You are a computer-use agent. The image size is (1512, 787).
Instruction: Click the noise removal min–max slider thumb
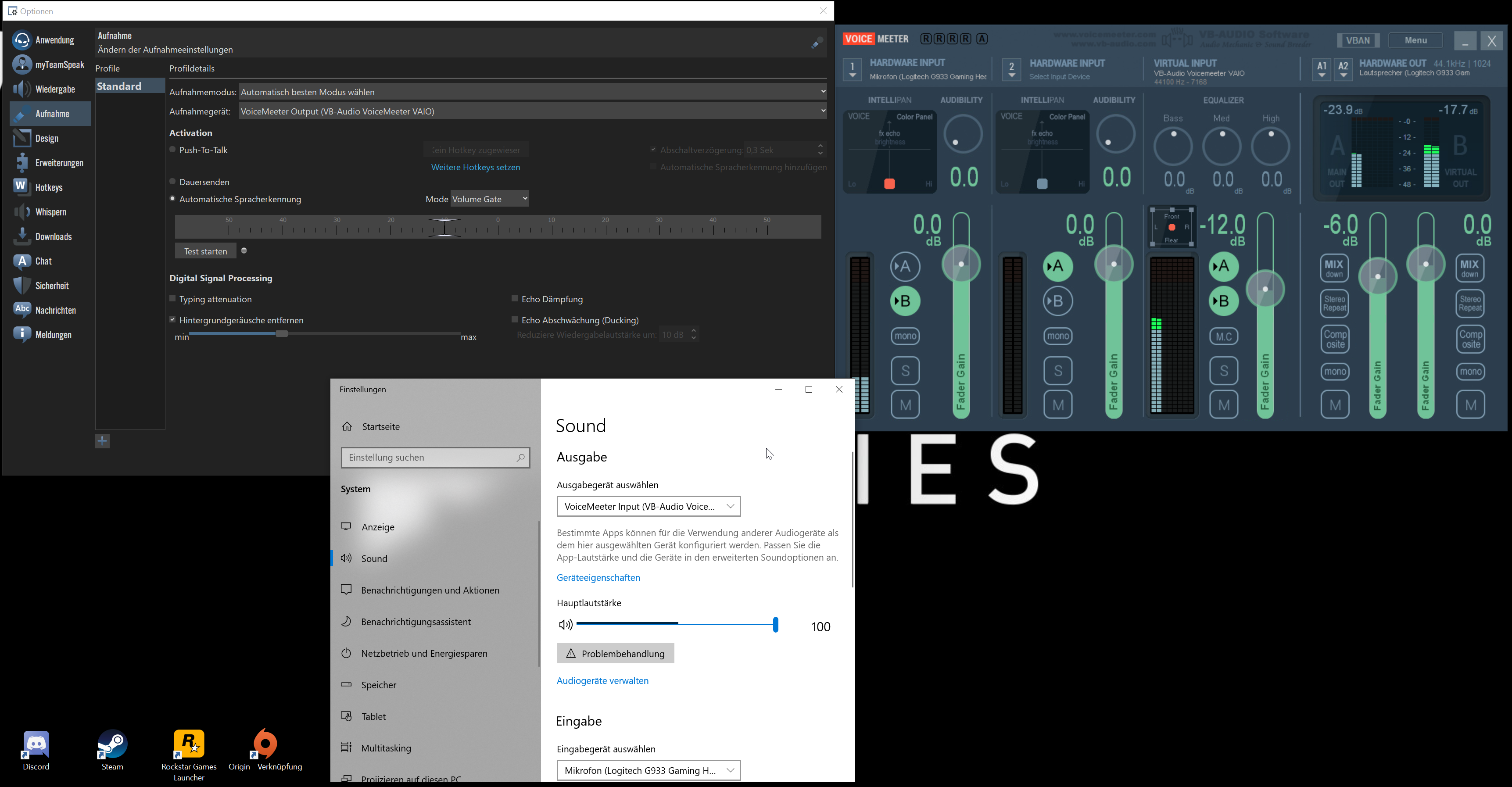(282, 334)
